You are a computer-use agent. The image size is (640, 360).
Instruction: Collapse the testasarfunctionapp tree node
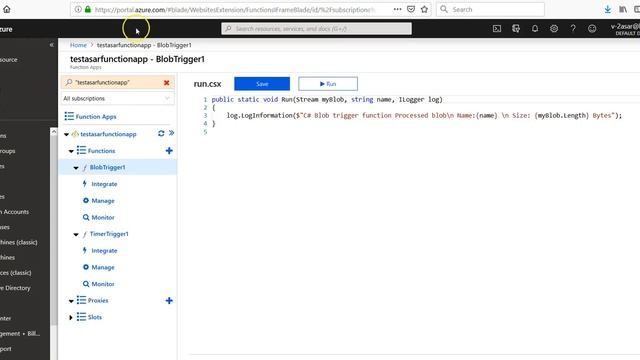point(67,134)
